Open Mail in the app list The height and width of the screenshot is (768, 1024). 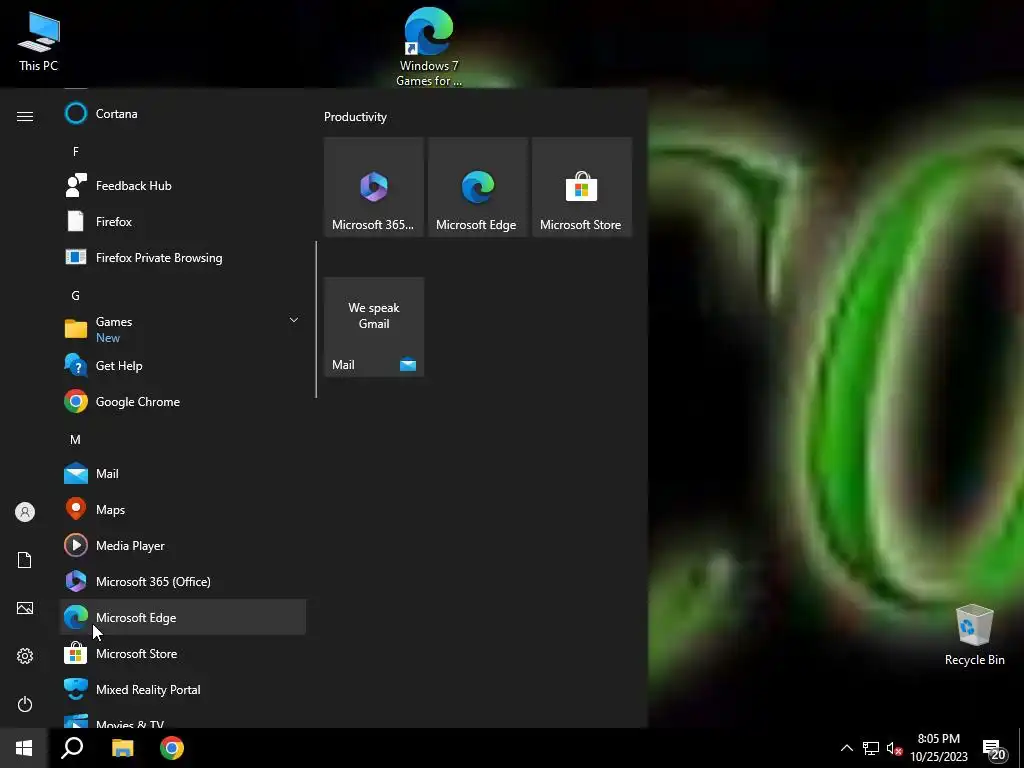click(183, 473)
